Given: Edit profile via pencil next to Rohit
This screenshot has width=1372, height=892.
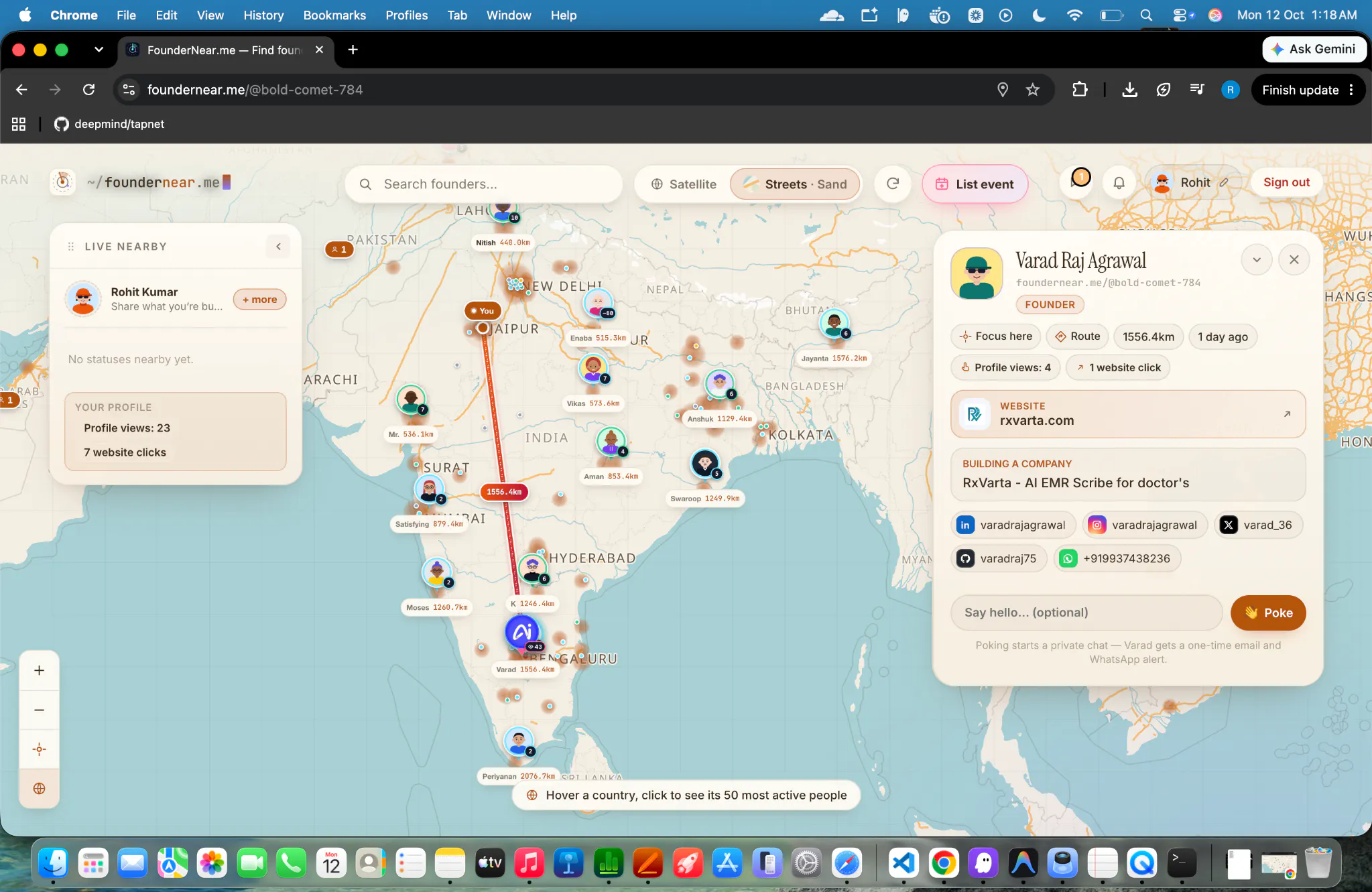Looking at the screenshot, I should [x=1224, y=182].
